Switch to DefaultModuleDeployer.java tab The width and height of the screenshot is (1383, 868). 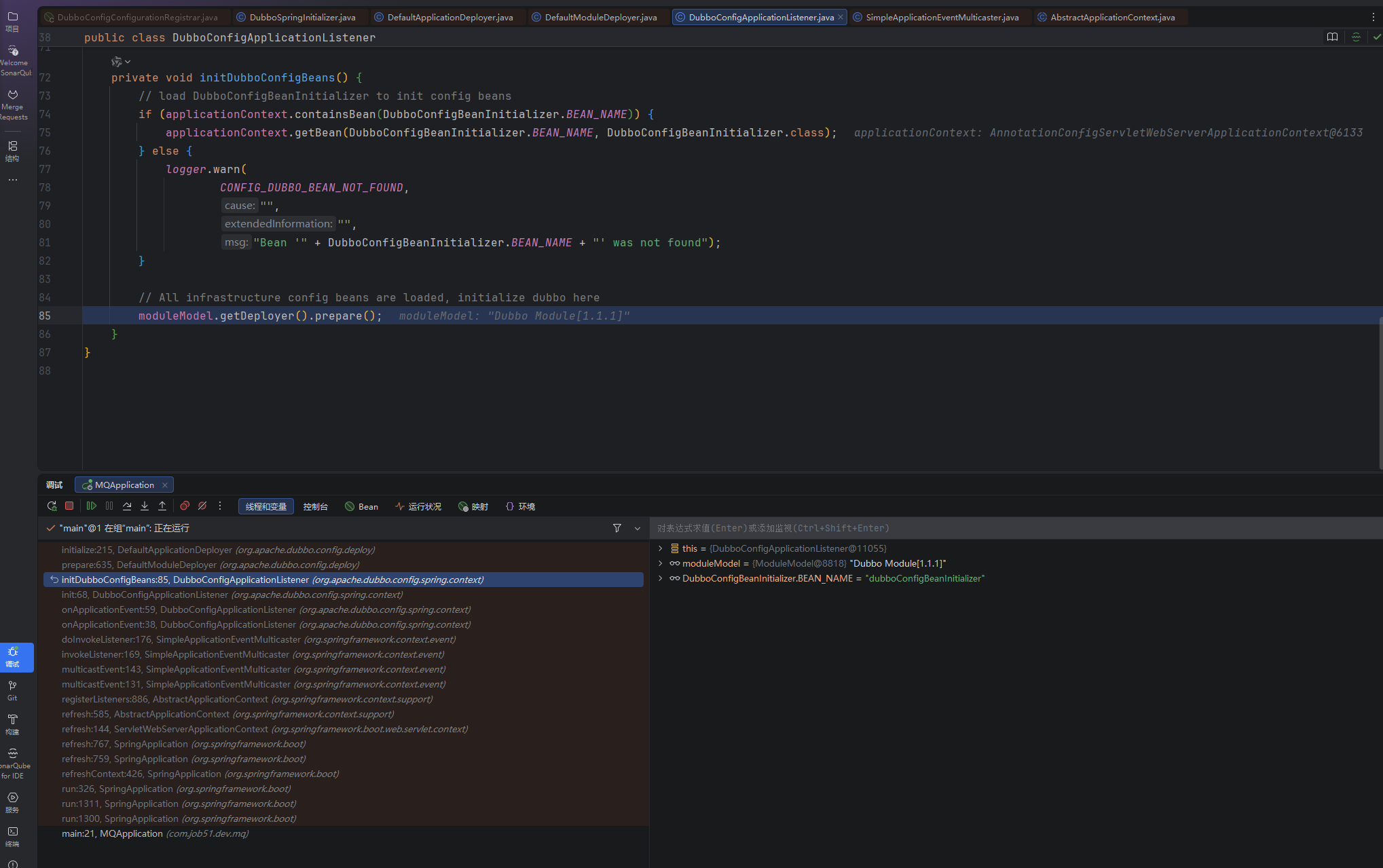click(x=600, y=18)
